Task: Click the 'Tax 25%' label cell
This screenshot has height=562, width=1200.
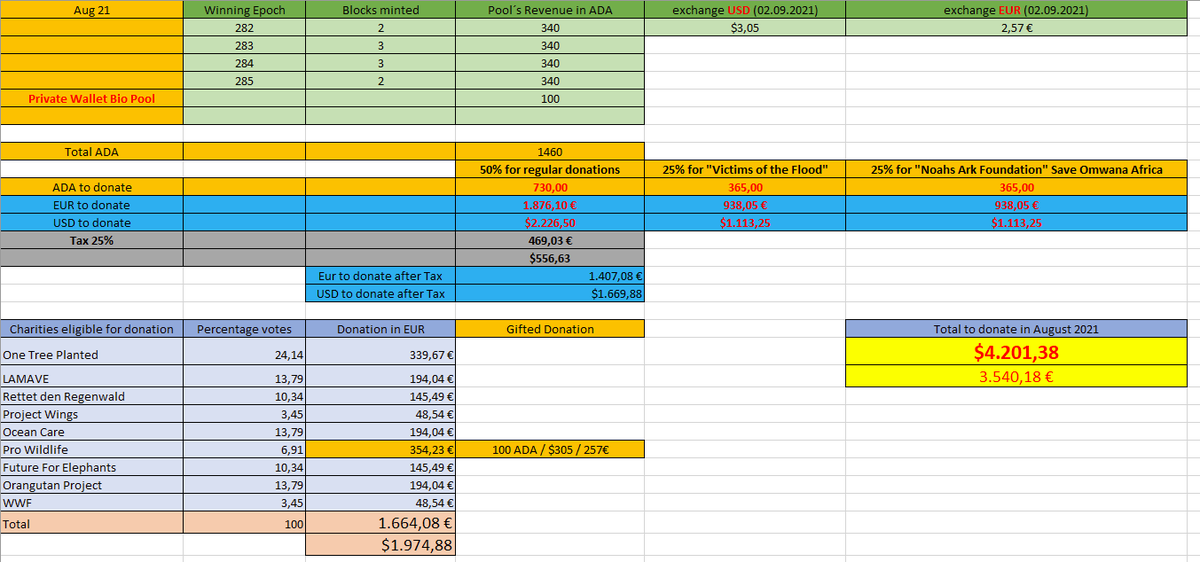Action: (92, 240)
